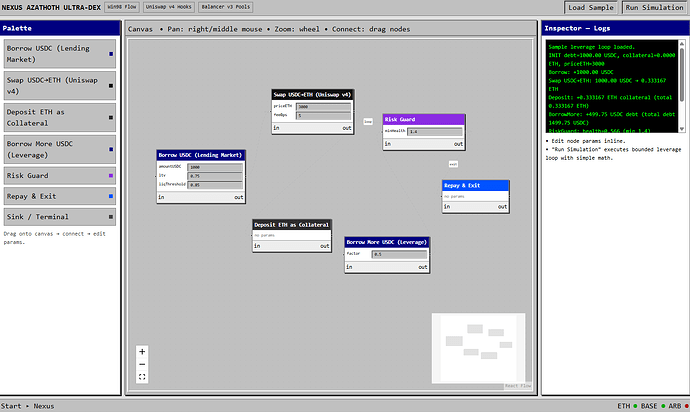Click the Load Sample button
Image resolution: width=690 pixels, height=412 pixels.
click(591, 7)
